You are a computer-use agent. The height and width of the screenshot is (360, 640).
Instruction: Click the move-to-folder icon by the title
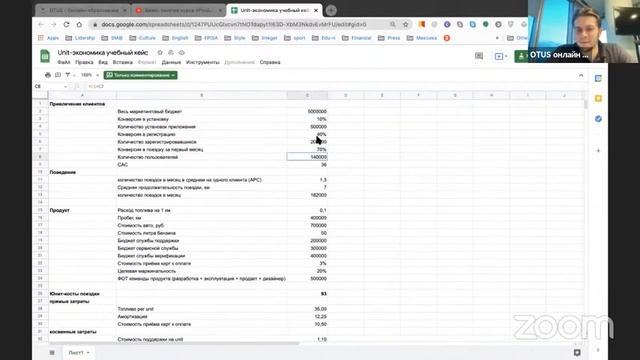point(171,53)
